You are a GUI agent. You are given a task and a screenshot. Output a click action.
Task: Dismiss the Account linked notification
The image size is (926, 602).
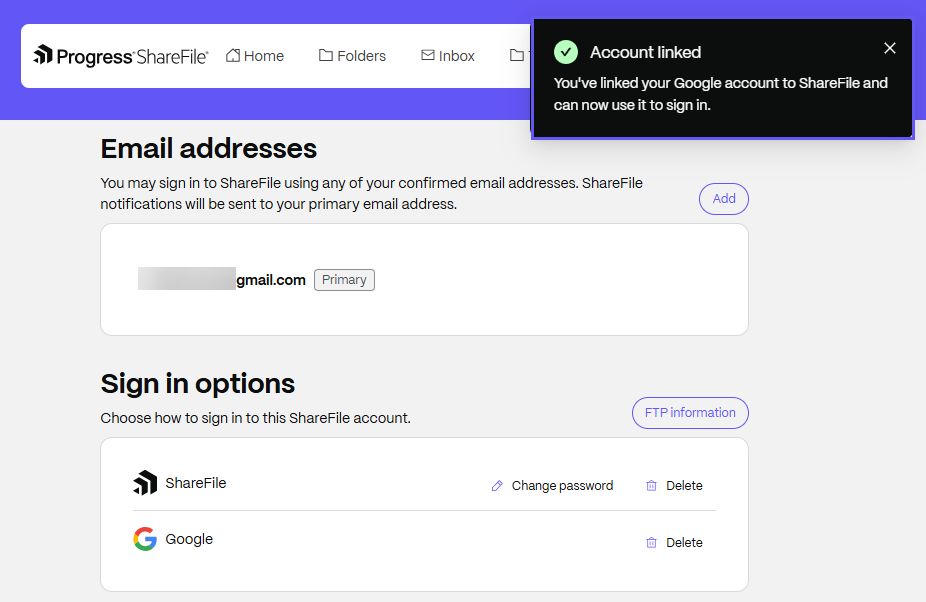pos(890,48)
